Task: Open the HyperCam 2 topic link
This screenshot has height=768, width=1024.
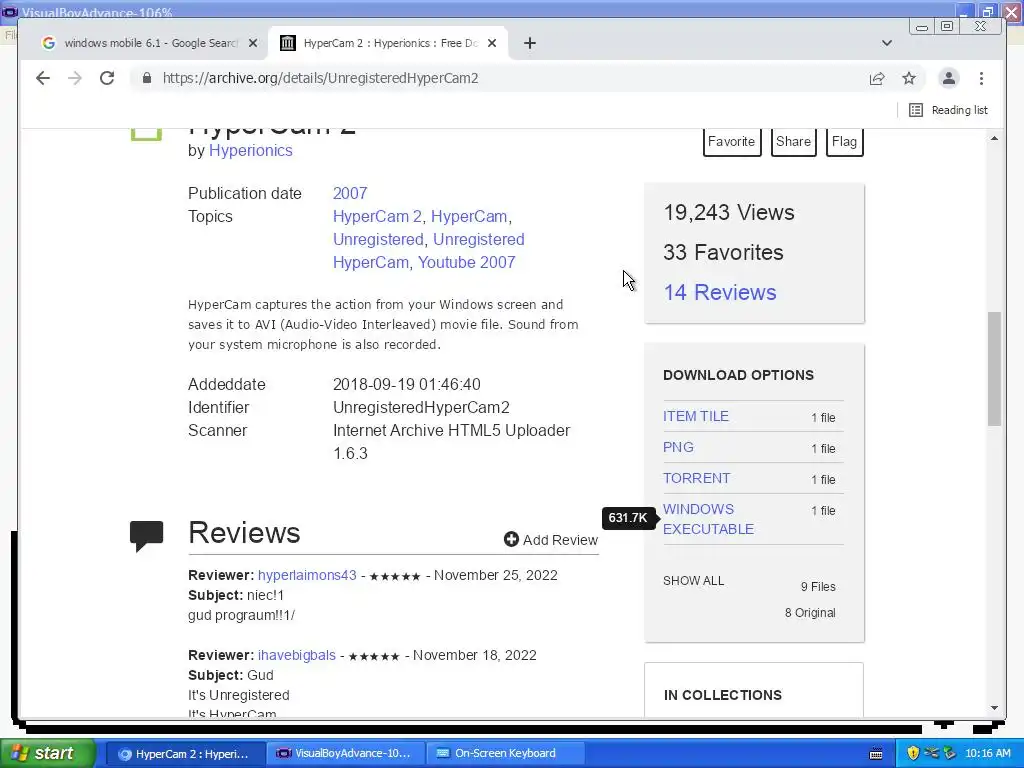Action: coord(377,216)
